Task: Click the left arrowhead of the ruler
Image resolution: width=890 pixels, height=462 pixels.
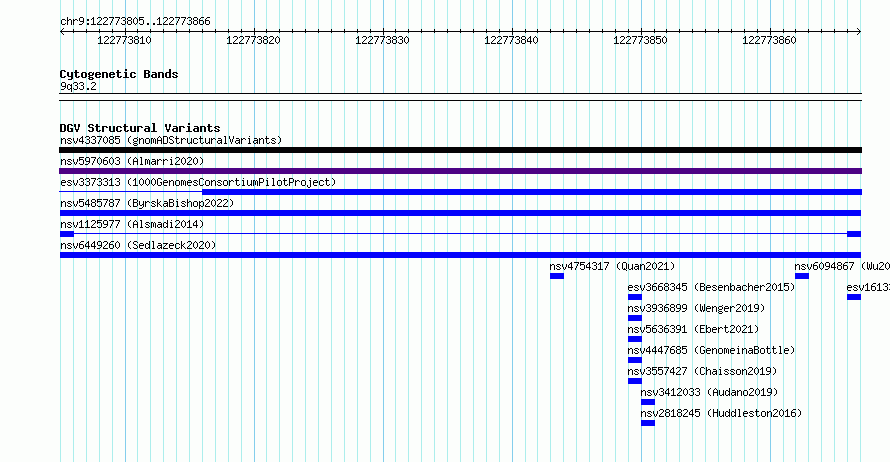Action: pos(62,31)
